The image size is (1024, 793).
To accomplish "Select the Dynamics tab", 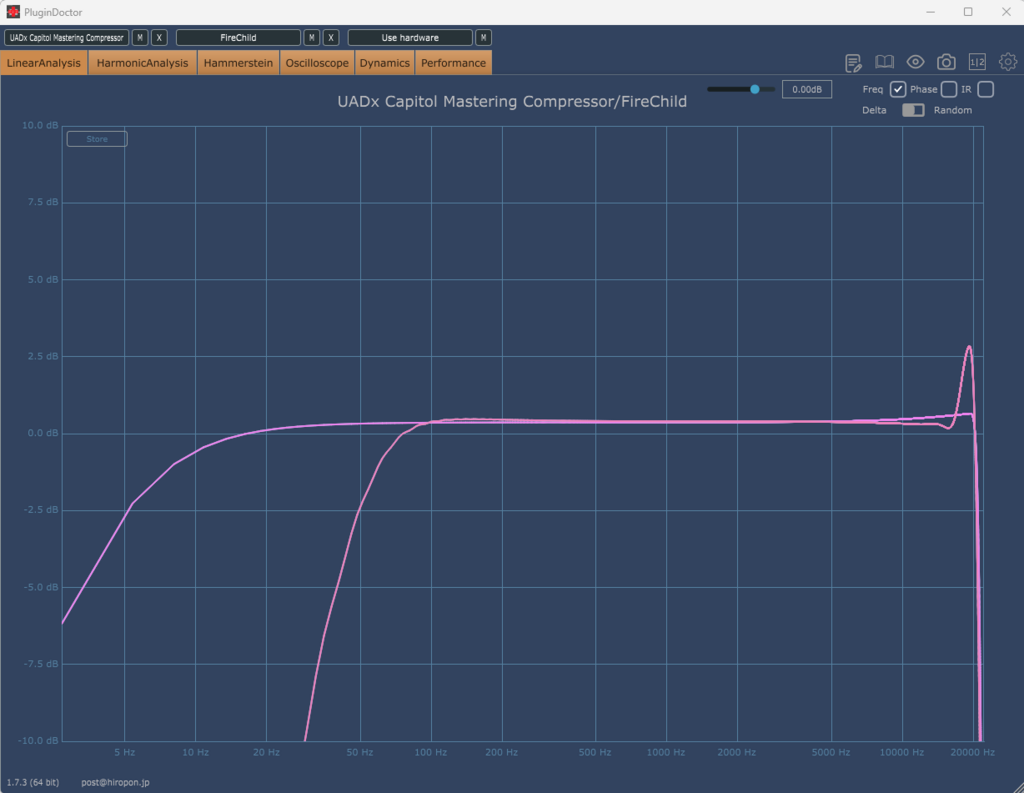I will coord(385,63).
